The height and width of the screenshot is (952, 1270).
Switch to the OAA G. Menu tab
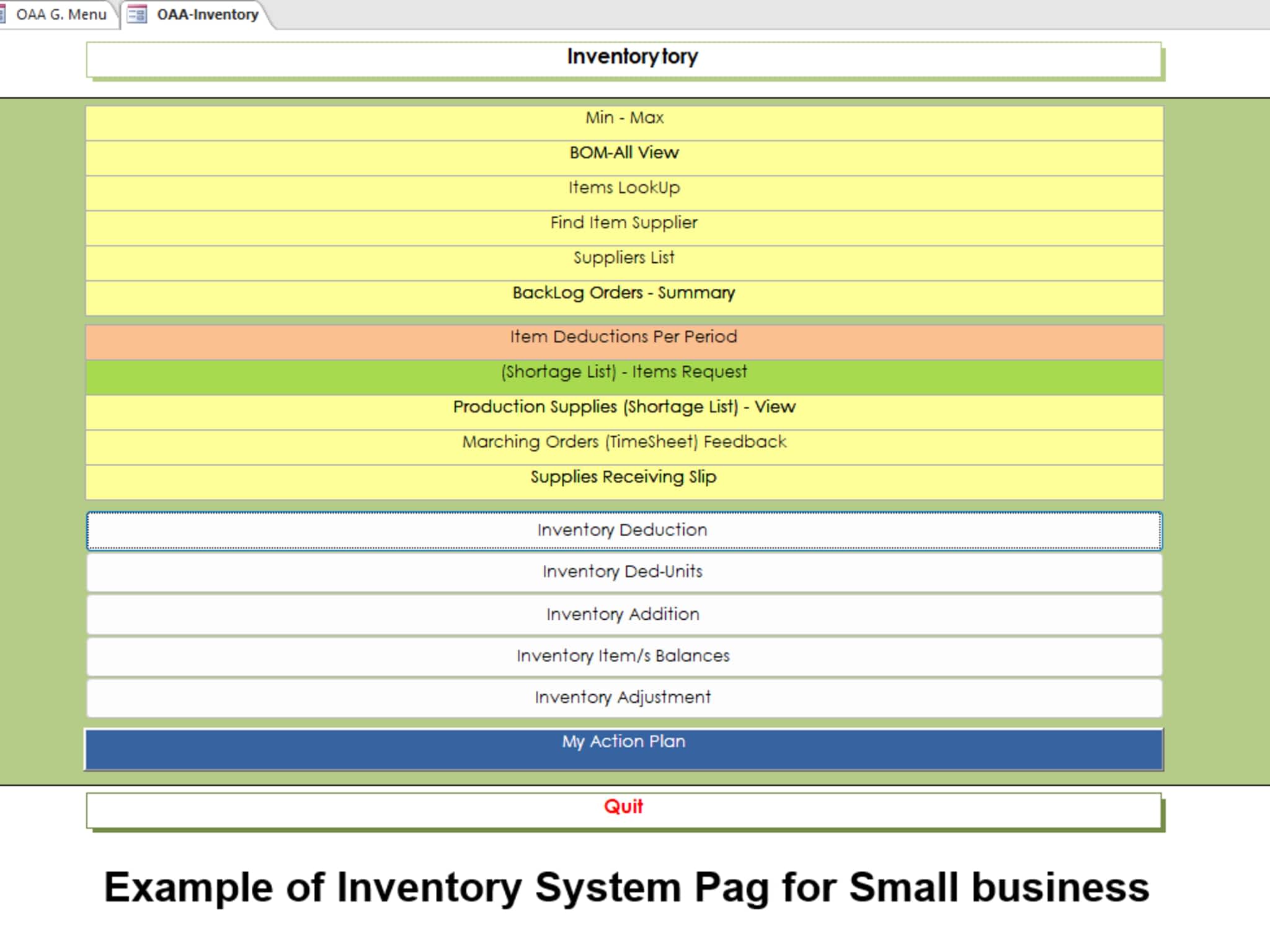coord(60,14)
